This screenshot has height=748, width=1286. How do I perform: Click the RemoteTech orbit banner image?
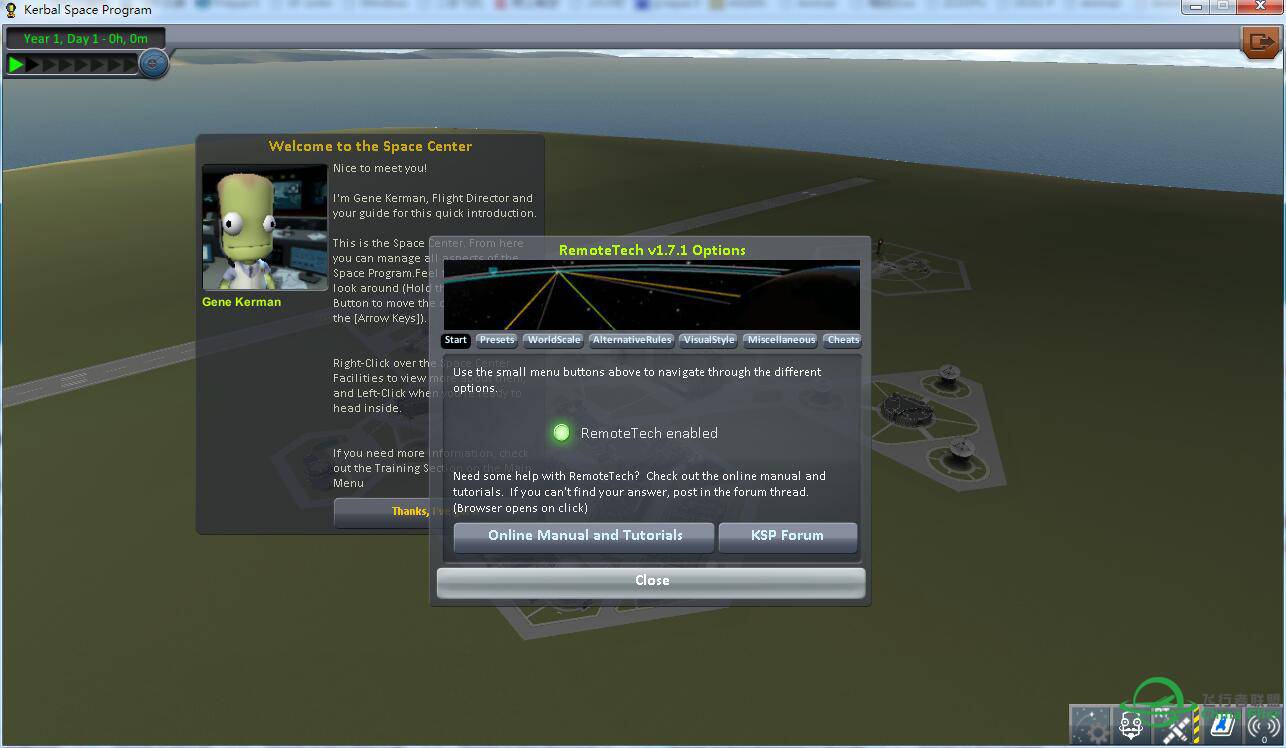651,295
